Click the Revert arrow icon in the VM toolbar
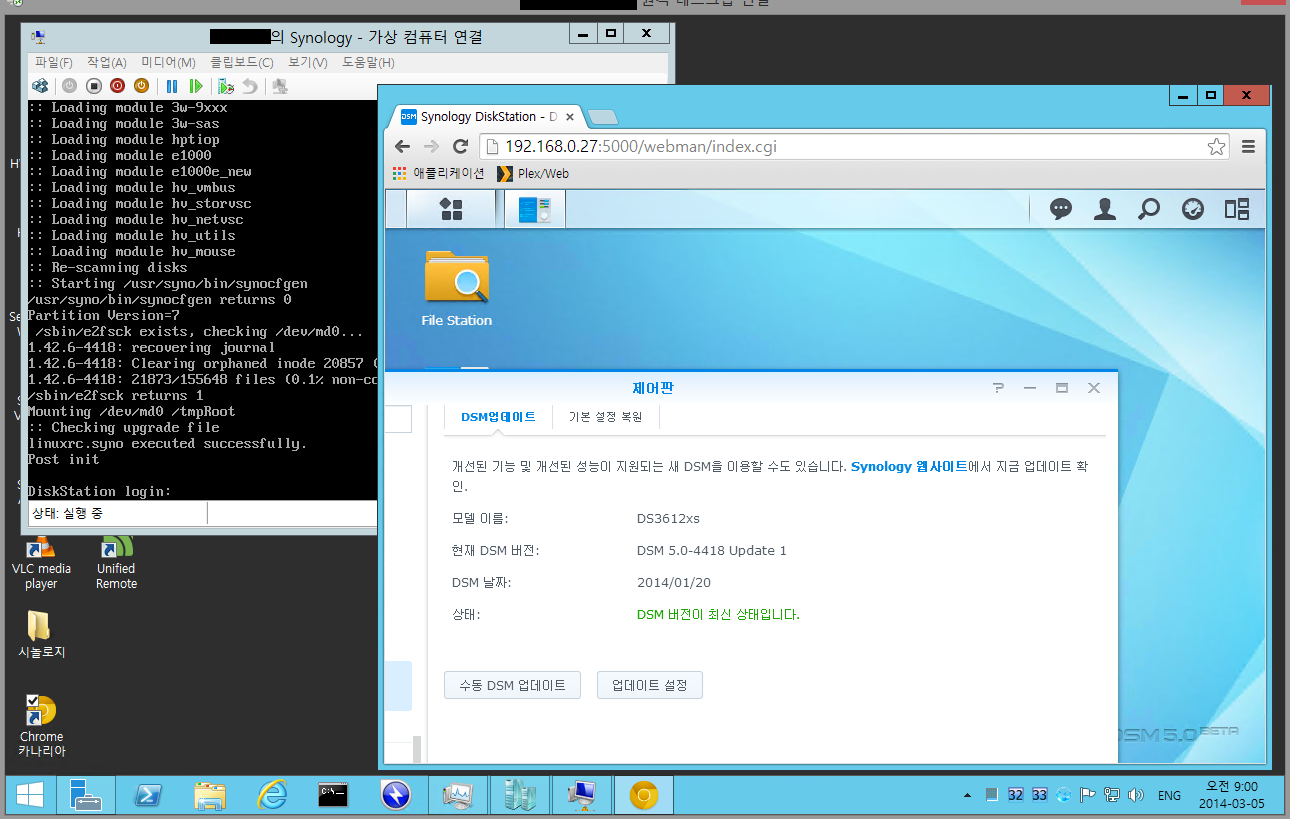This screenshot has height=819, width=1290. [250, 86]
